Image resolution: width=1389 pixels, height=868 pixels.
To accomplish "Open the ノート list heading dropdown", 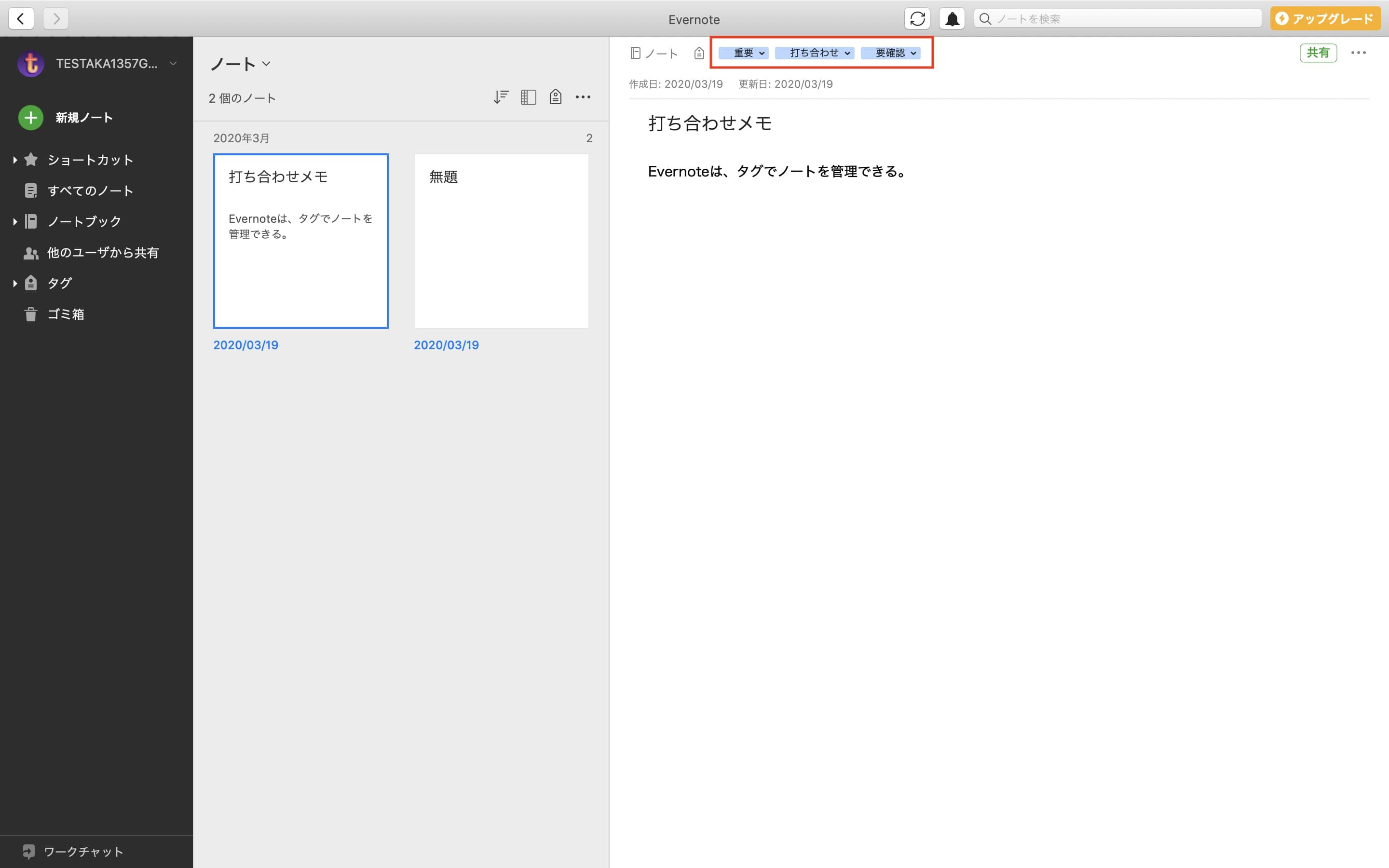I will (241, 63).
